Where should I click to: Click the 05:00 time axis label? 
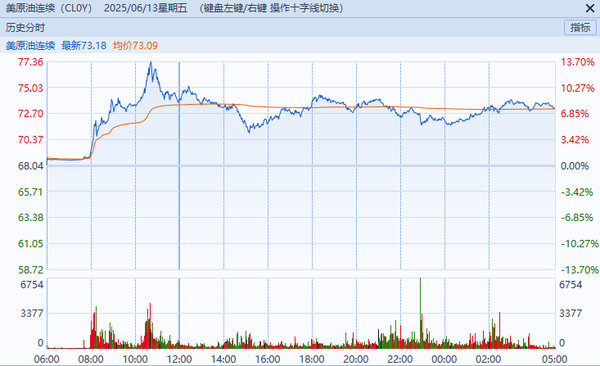click(554, 359)
